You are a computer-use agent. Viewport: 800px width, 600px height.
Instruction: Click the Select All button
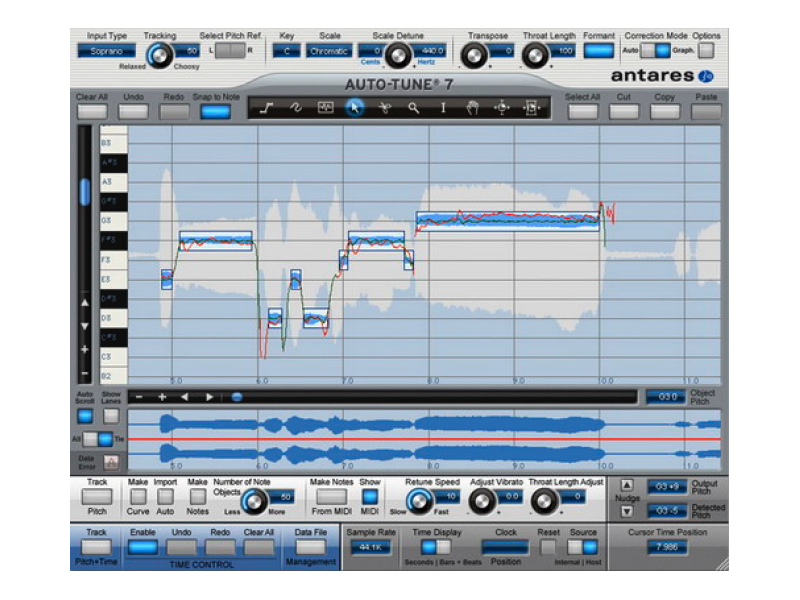click(583, 112)
